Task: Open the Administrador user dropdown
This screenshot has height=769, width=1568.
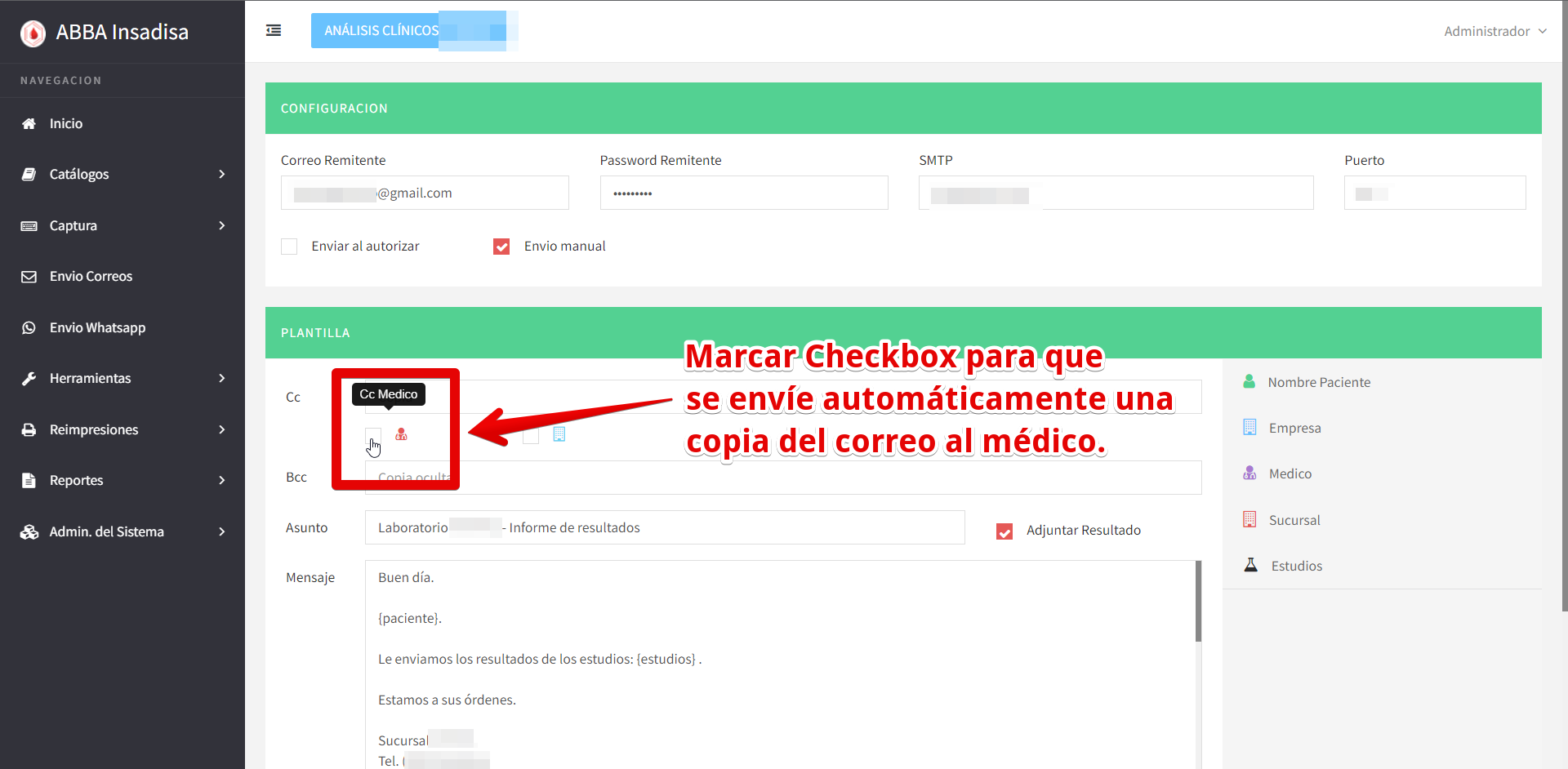Action: tap(1494, 31)
